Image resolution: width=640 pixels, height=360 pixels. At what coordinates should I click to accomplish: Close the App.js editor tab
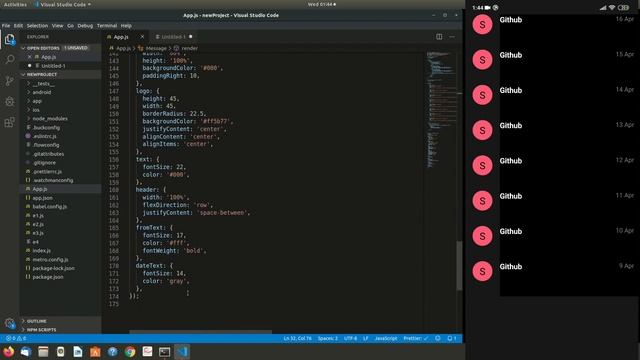(142, 37)
